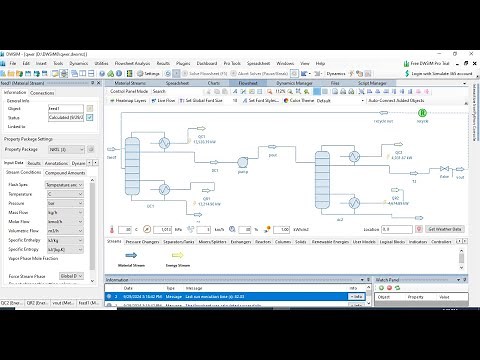Click the green add icon in Watch Panel

click(x=381, y=288)
